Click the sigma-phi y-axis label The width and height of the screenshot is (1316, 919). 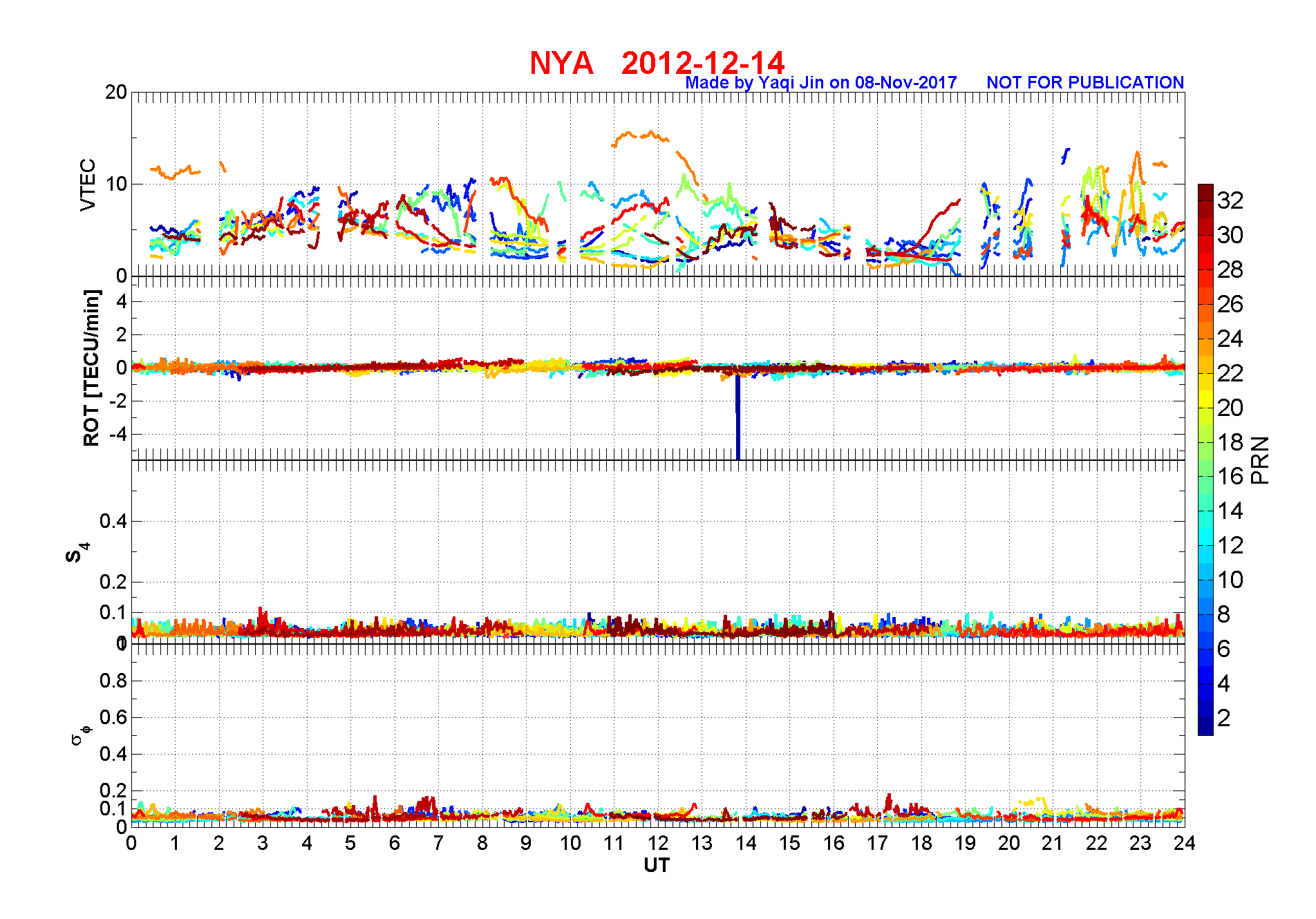[x=80, y=735]
